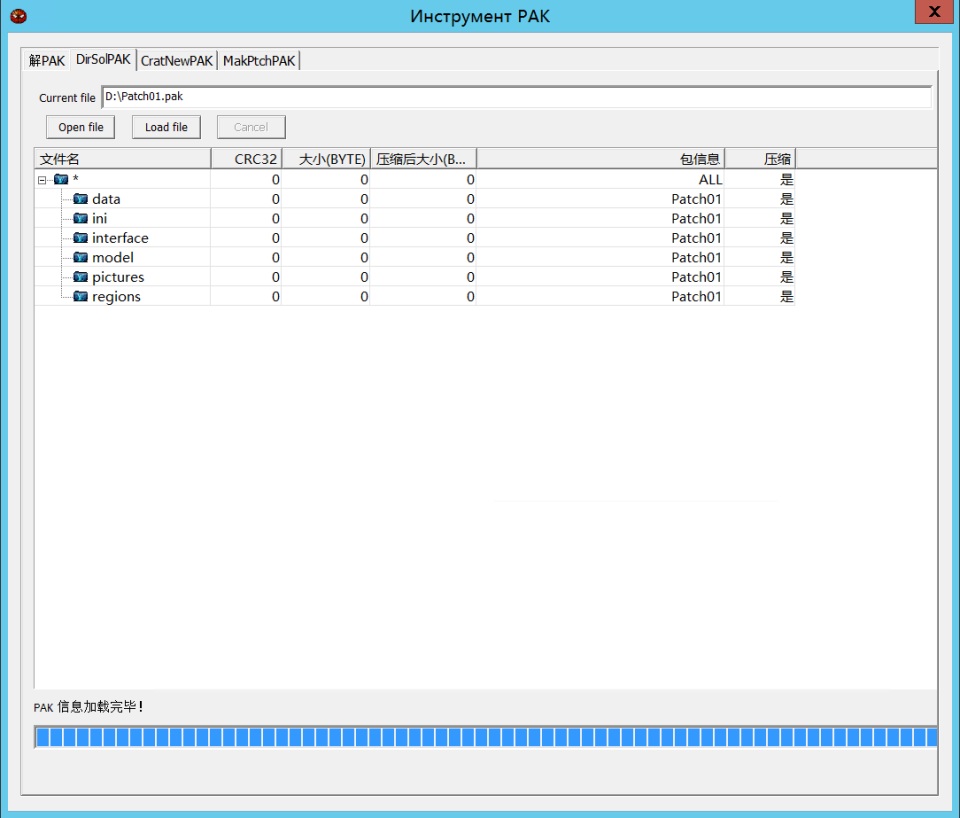Click the folder icon beside ini
This screenshot has height=818, width=960.
81,219
